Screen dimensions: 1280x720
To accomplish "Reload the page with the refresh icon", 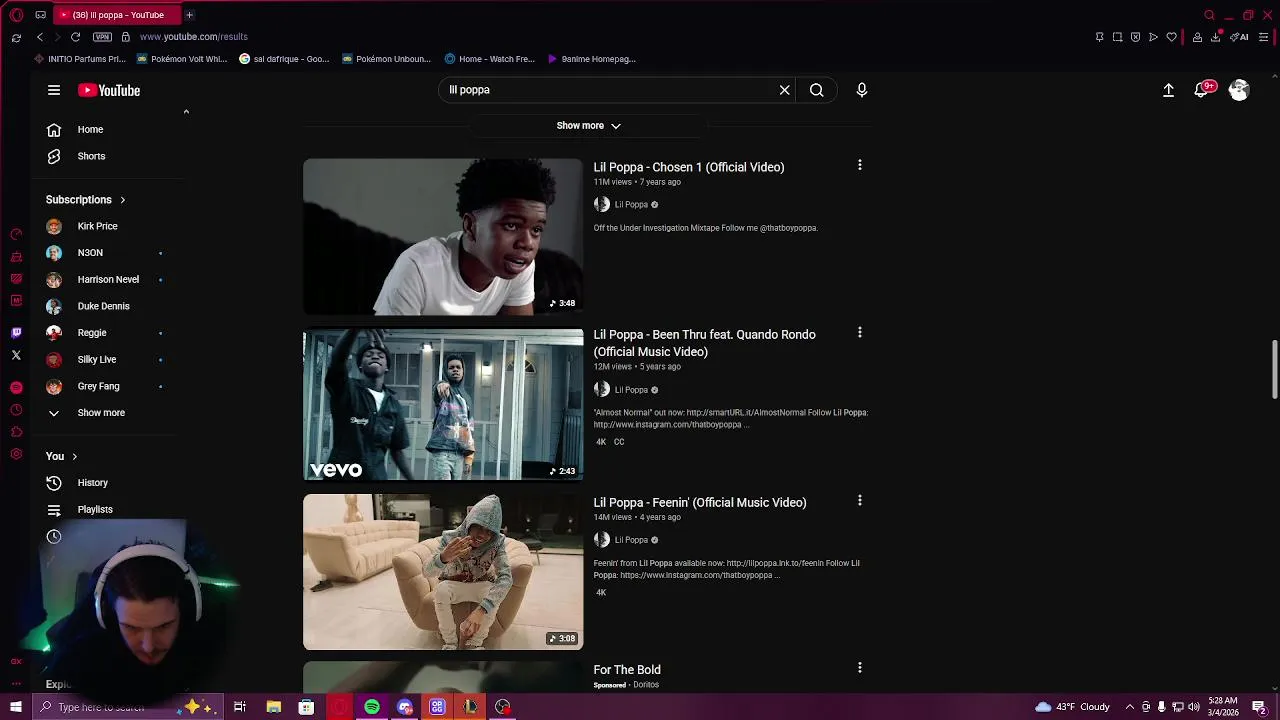I will pyautogui.click(x=75, y=37).
